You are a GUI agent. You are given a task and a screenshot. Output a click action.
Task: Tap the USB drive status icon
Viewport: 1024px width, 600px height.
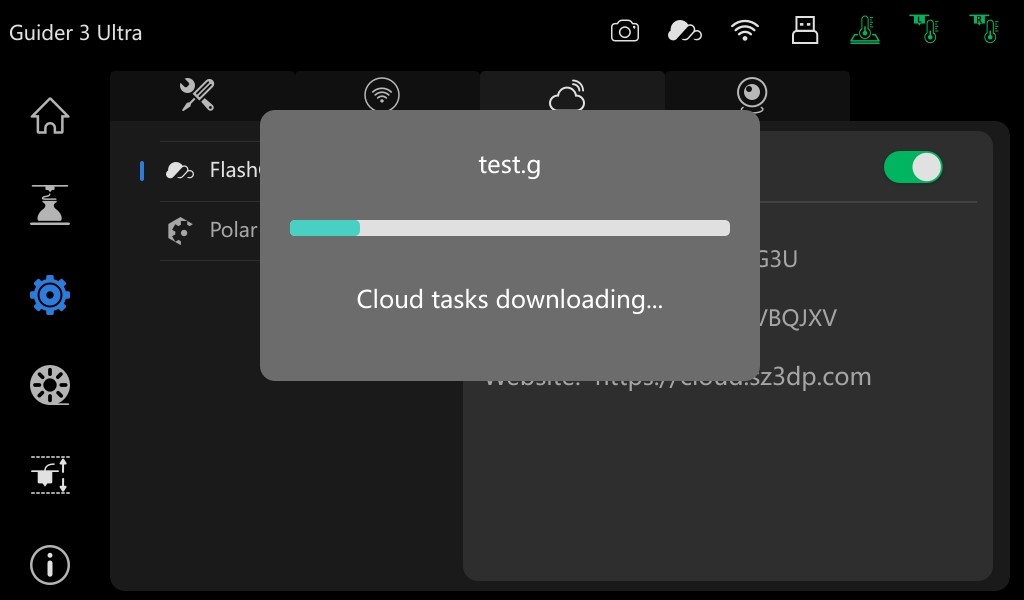805,30
